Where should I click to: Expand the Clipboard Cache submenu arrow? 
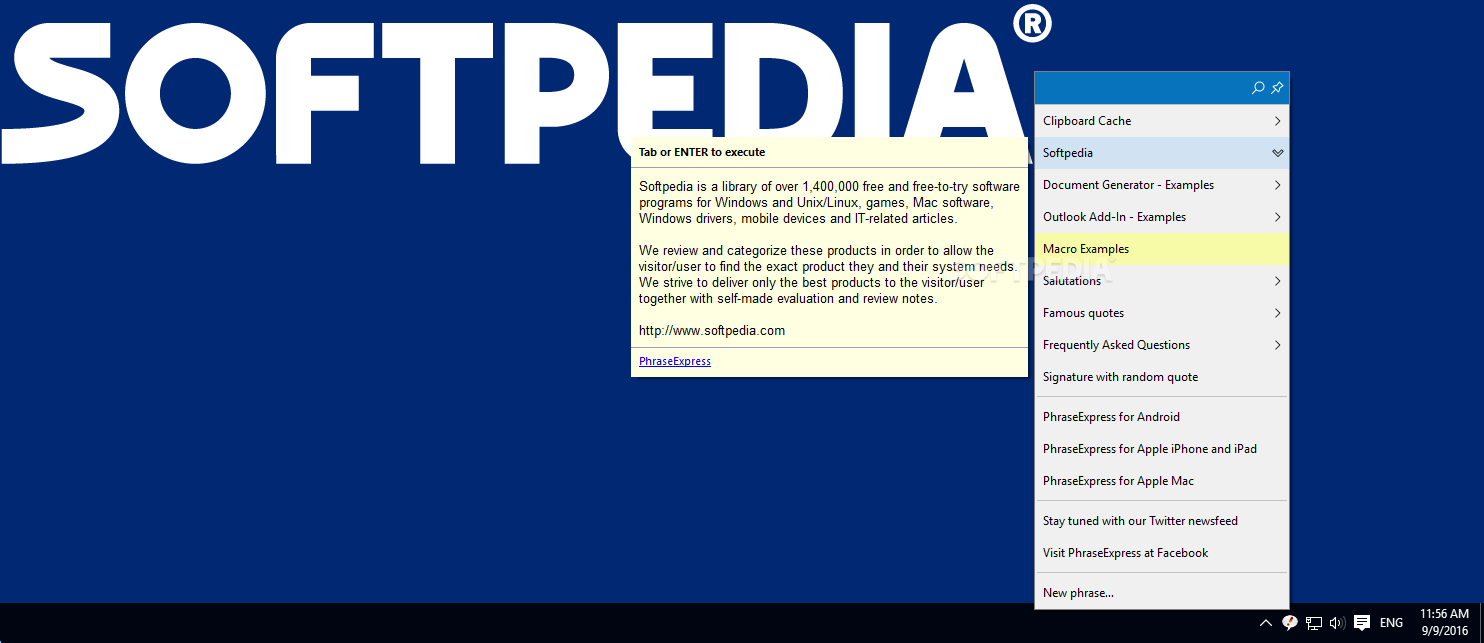(1277, 121)
